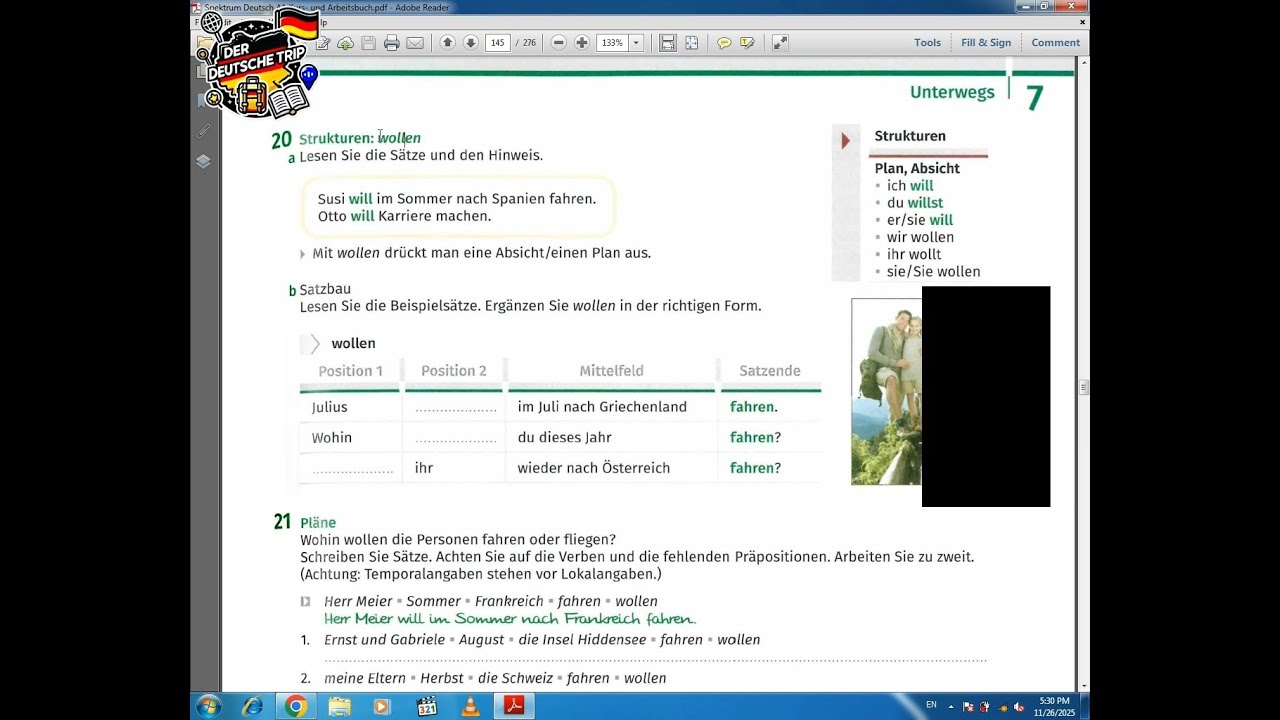Open Windows Explorer folder in taskbar
Image resolution: width=1280 pixels, height=720 pixels.
[x=340, y=706]
